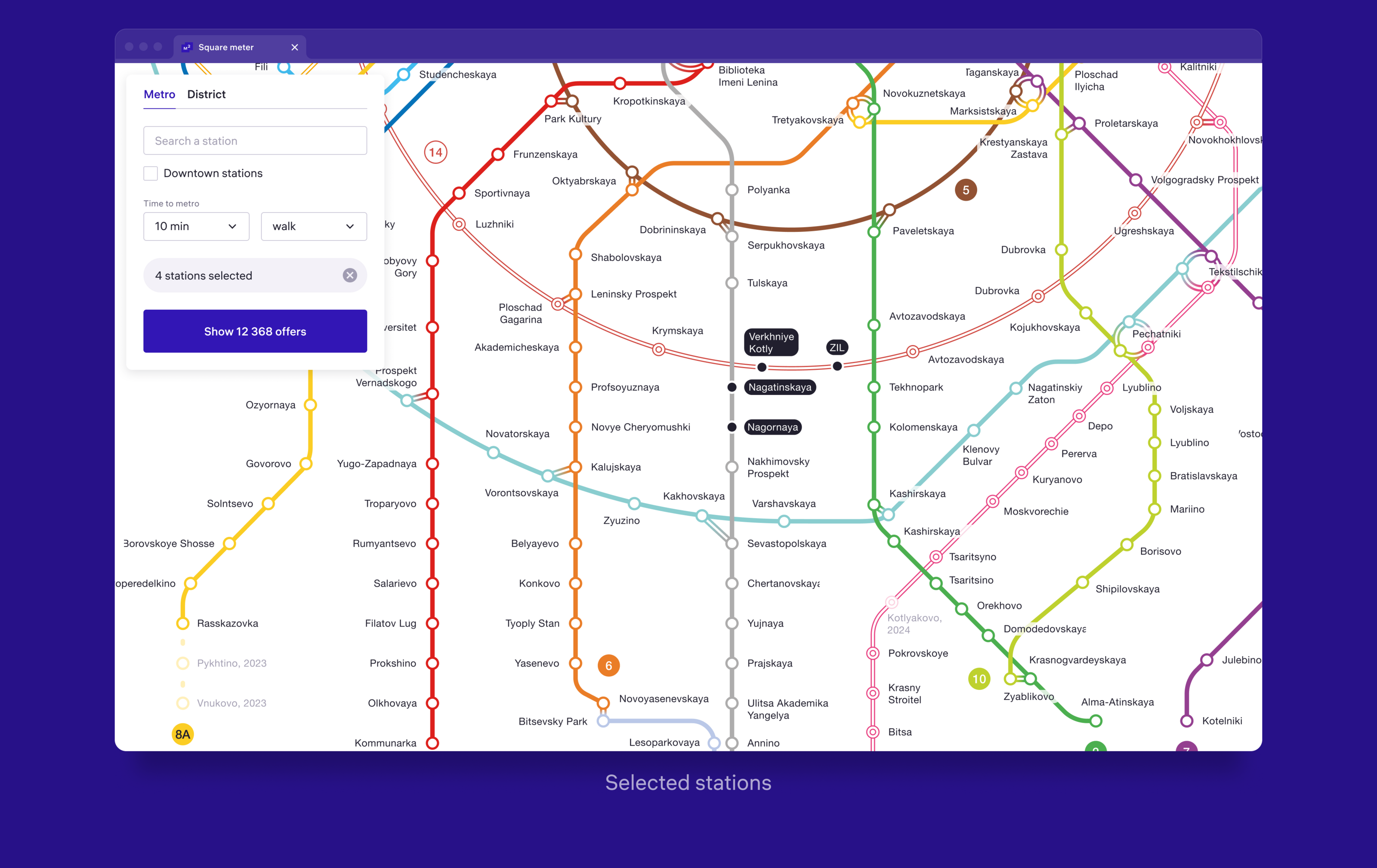Click the line 14 circle badge
The image size is (1377, 868).
[435, 153]
